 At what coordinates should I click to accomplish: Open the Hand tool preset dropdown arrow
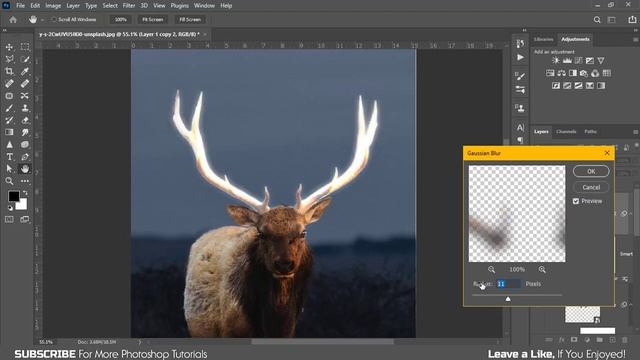click(x=42, y=20)
